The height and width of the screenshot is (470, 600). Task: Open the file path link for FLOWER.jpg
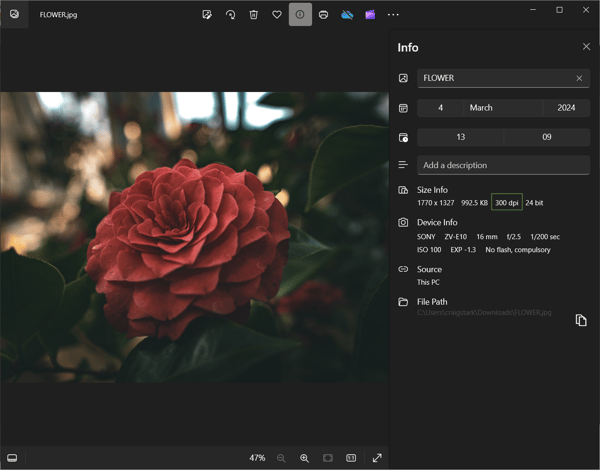(x=484, y=313)
